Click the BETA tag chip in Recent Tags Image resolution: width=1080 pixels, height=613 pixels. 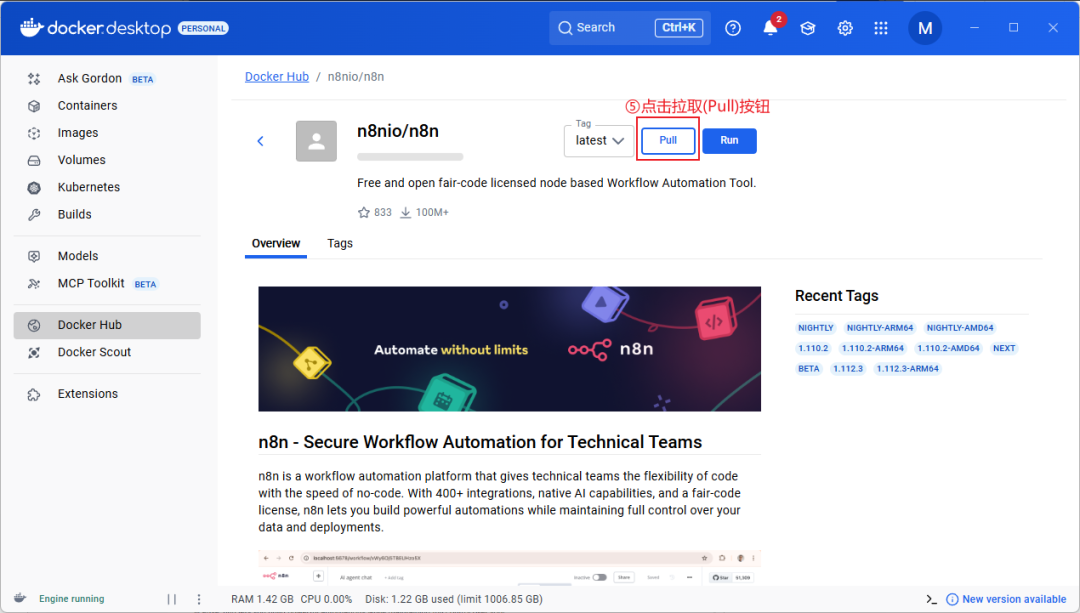[809, 368]
